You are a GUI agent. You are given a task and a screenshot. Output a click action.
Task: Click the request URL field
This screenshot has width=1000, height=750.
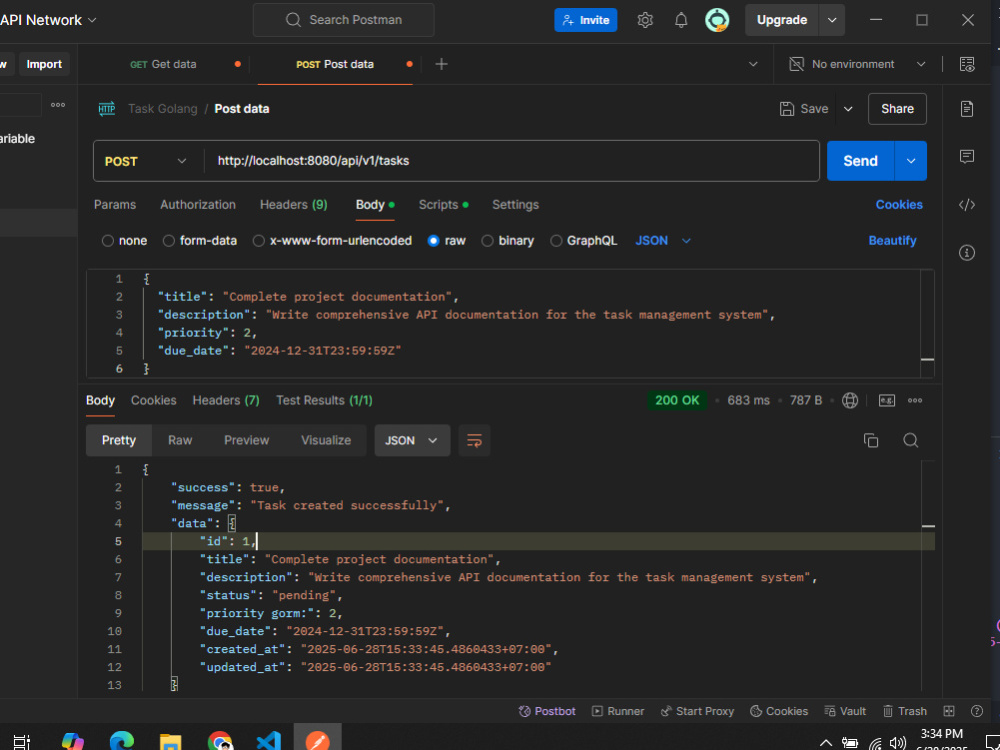[x=511, y=161]
